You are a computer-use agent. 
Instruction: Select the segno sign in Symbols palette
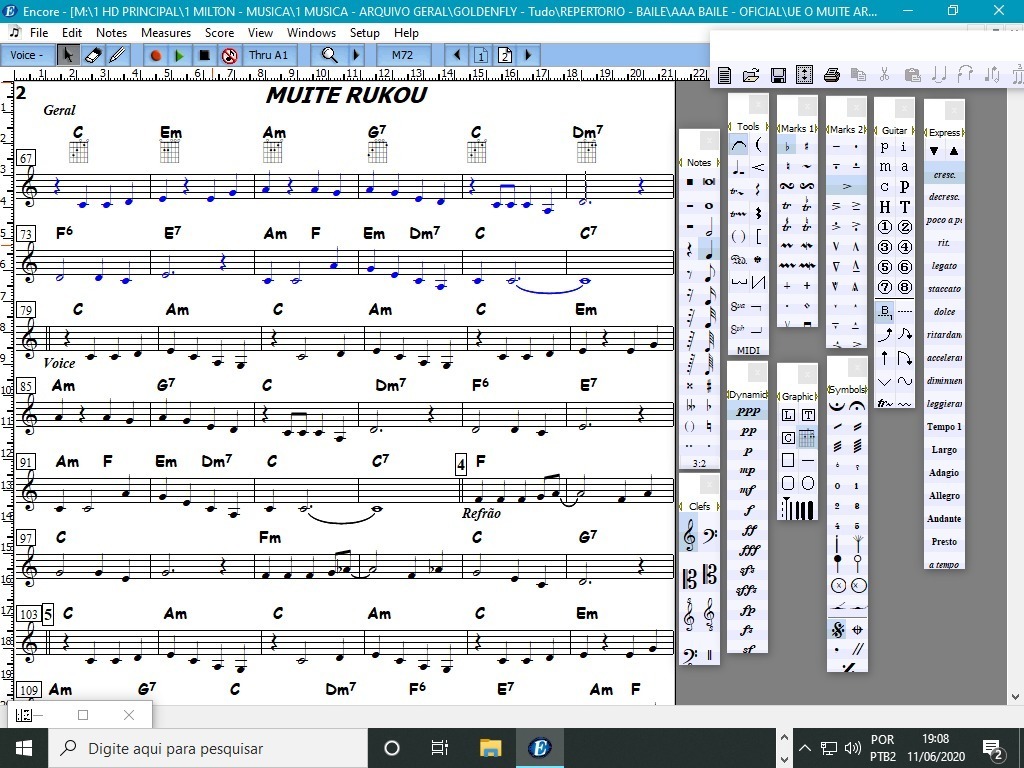coord(838,630)
